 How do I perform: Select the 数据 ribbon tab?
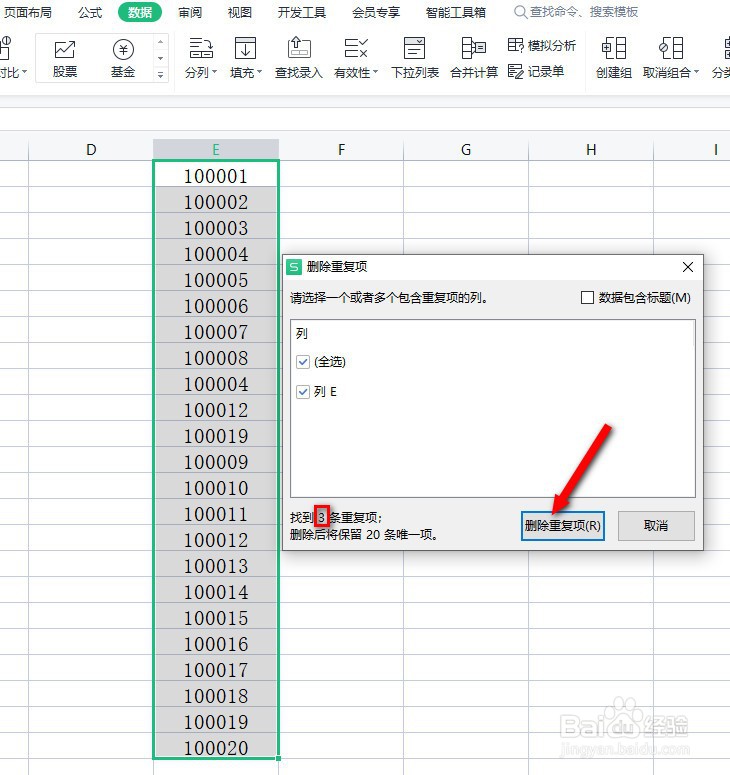(x=140, y=12)
